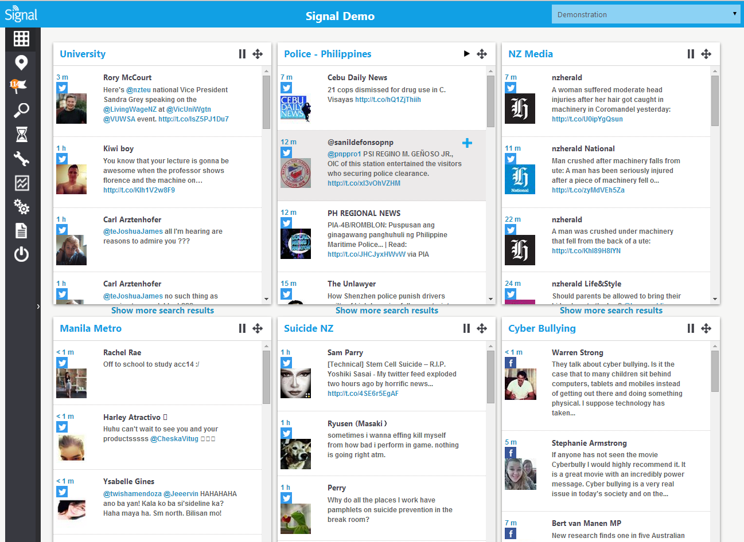Screen dimensions: 744x542
Task: Click Twitter icon on Rachel Rae post
Action: (x=62, y=363)
